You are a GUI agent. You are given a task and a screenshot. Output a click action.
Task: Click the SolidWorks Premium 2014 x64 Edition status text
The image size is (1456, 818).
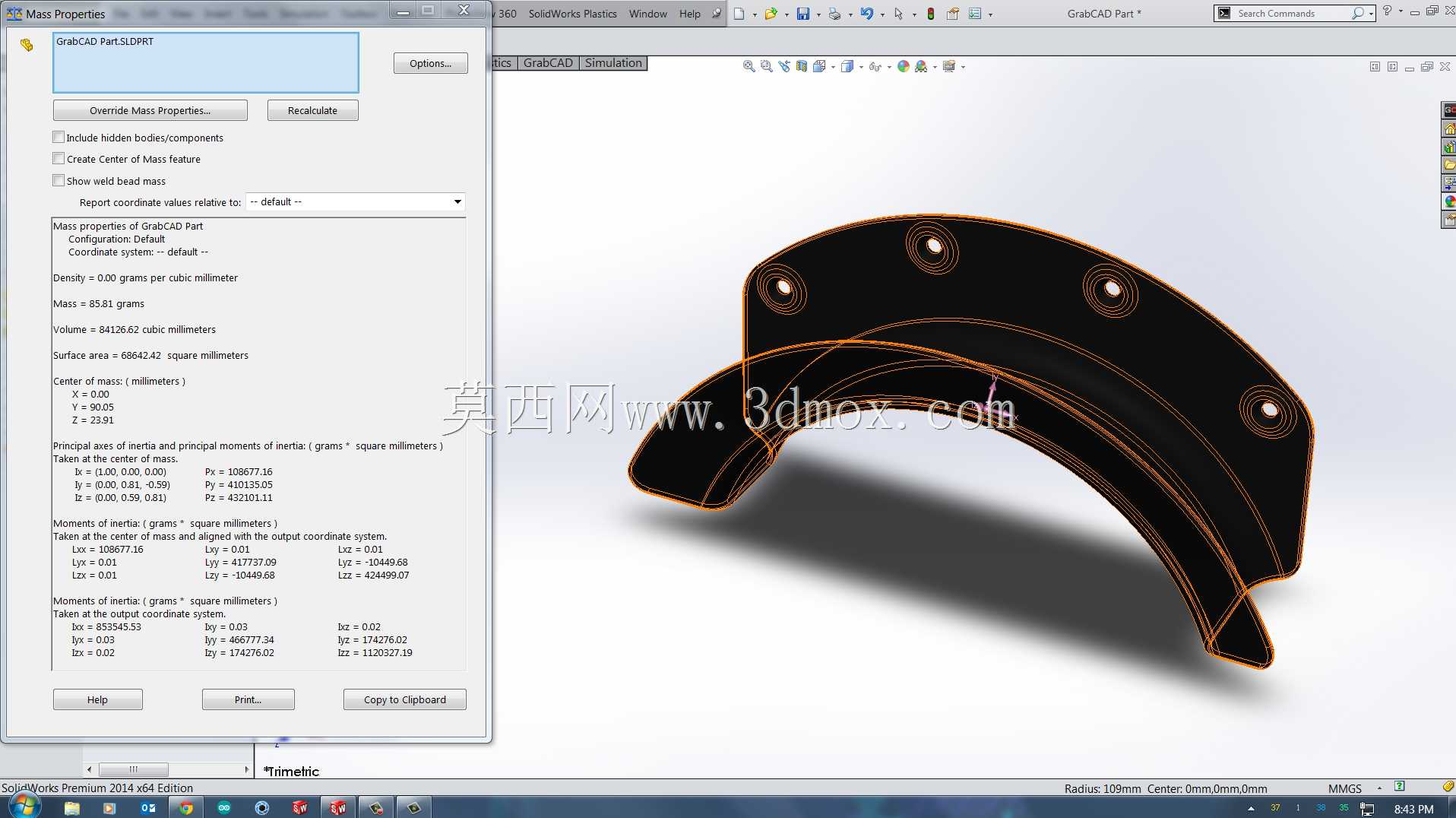(x=97, y=788)
